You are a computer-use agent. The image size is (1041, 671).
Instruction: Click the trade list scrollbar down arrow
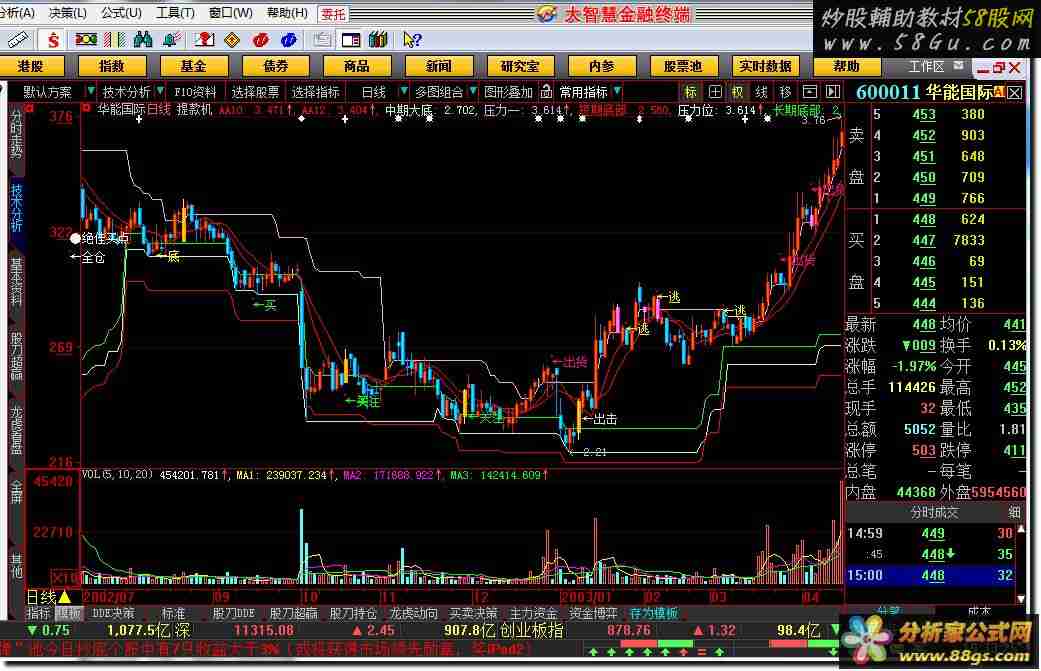point(1022,598)
